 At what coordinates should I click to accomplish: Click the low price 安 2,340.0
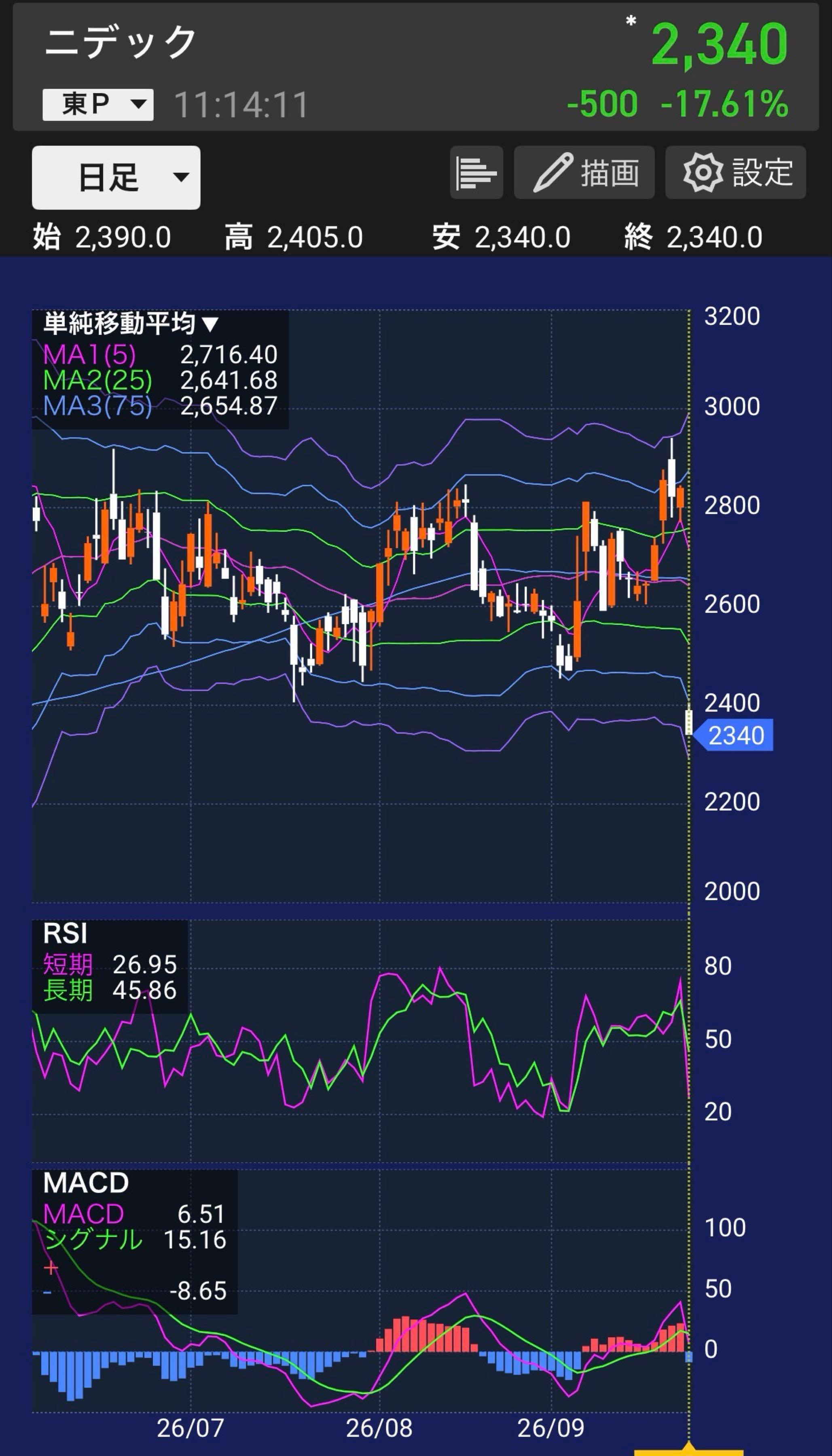tap(501, 237)
